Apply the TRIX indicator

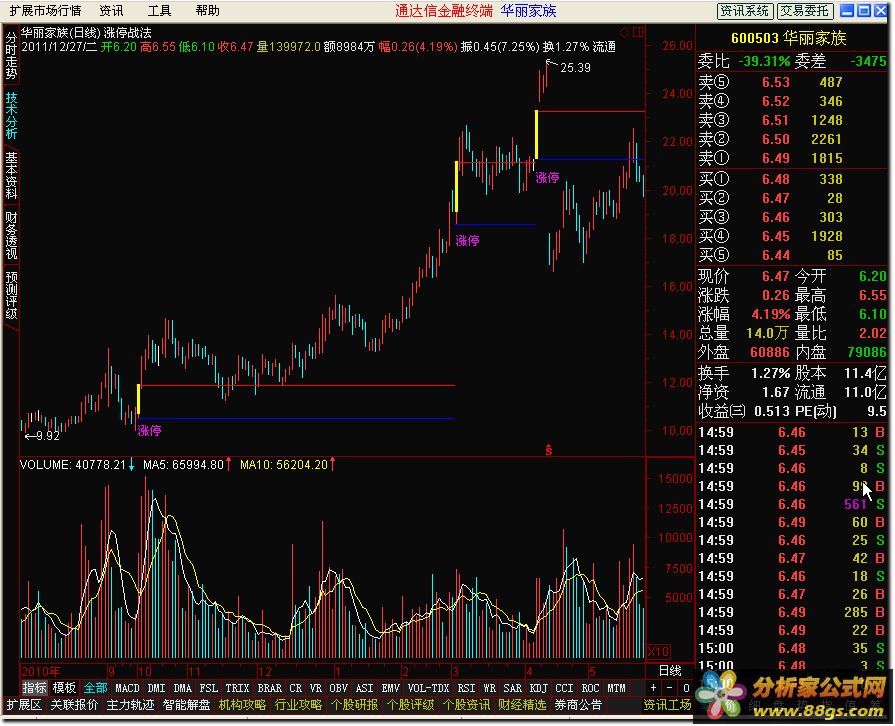tap(237, 688)
